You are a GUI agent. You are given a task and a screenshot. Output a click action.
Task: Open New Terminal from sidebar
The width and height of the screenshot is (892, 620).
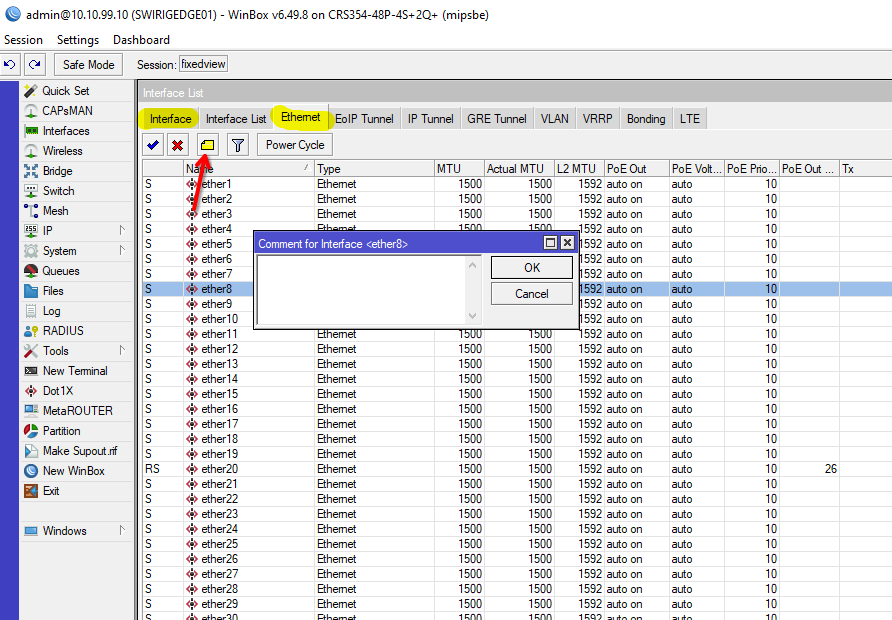coord(74,371)
